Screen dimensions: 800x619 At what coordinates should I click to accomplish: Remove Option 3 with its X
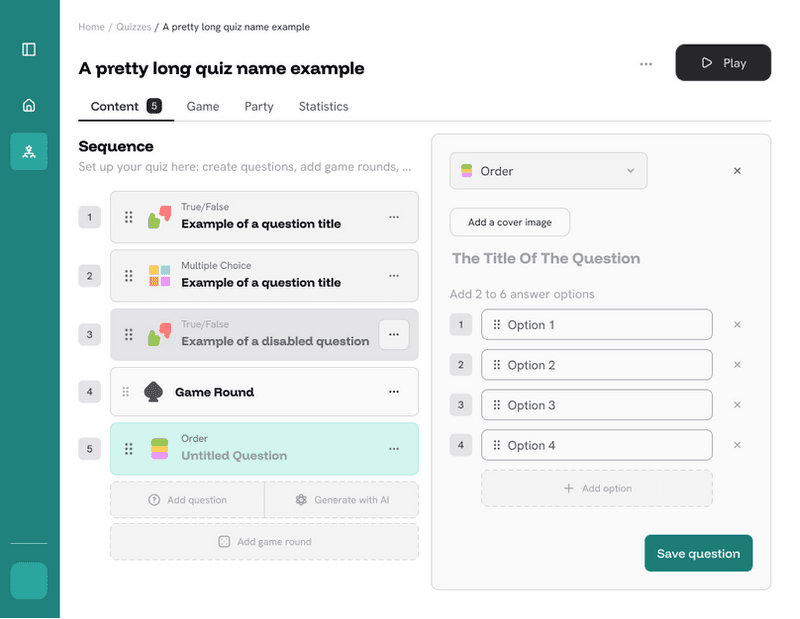tap(737, 405)
